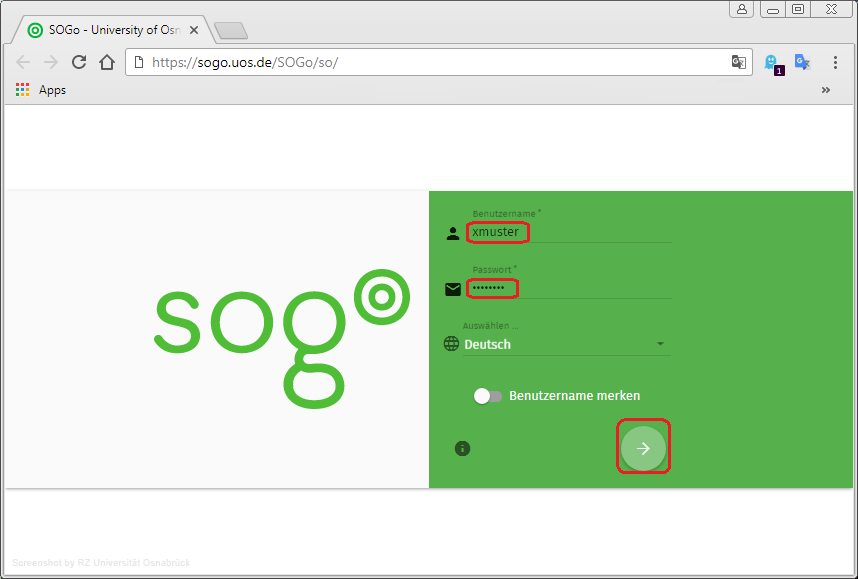Click the login arrow button
858x579 pixels.
(643, 448)
